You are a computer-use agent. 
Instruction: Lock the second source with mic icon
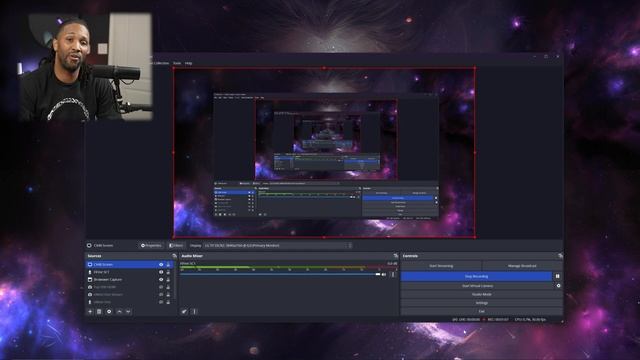[x=168, y=272]
